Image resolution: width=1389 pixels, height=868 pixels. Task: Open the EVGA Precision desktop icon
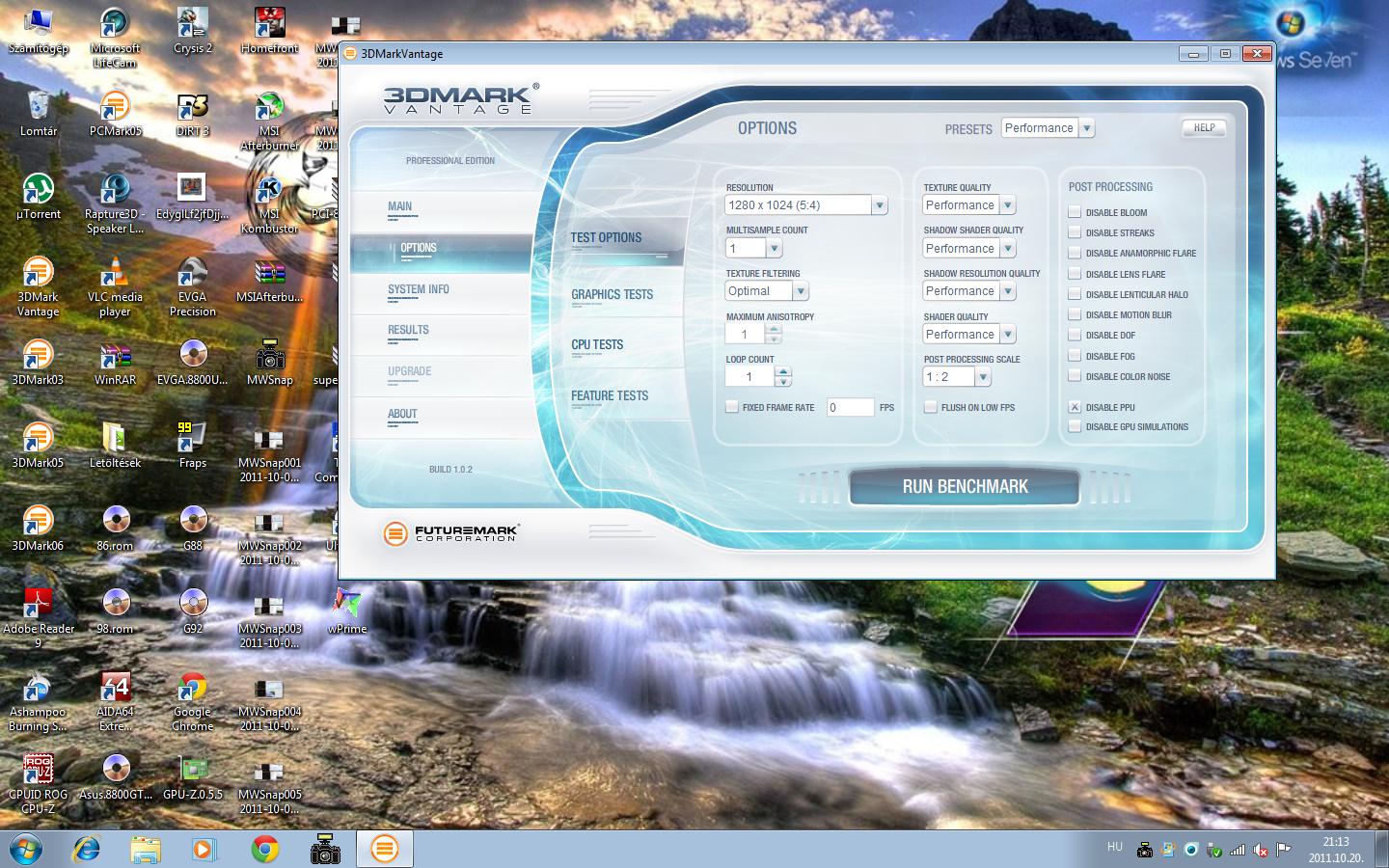pos(192,286)
